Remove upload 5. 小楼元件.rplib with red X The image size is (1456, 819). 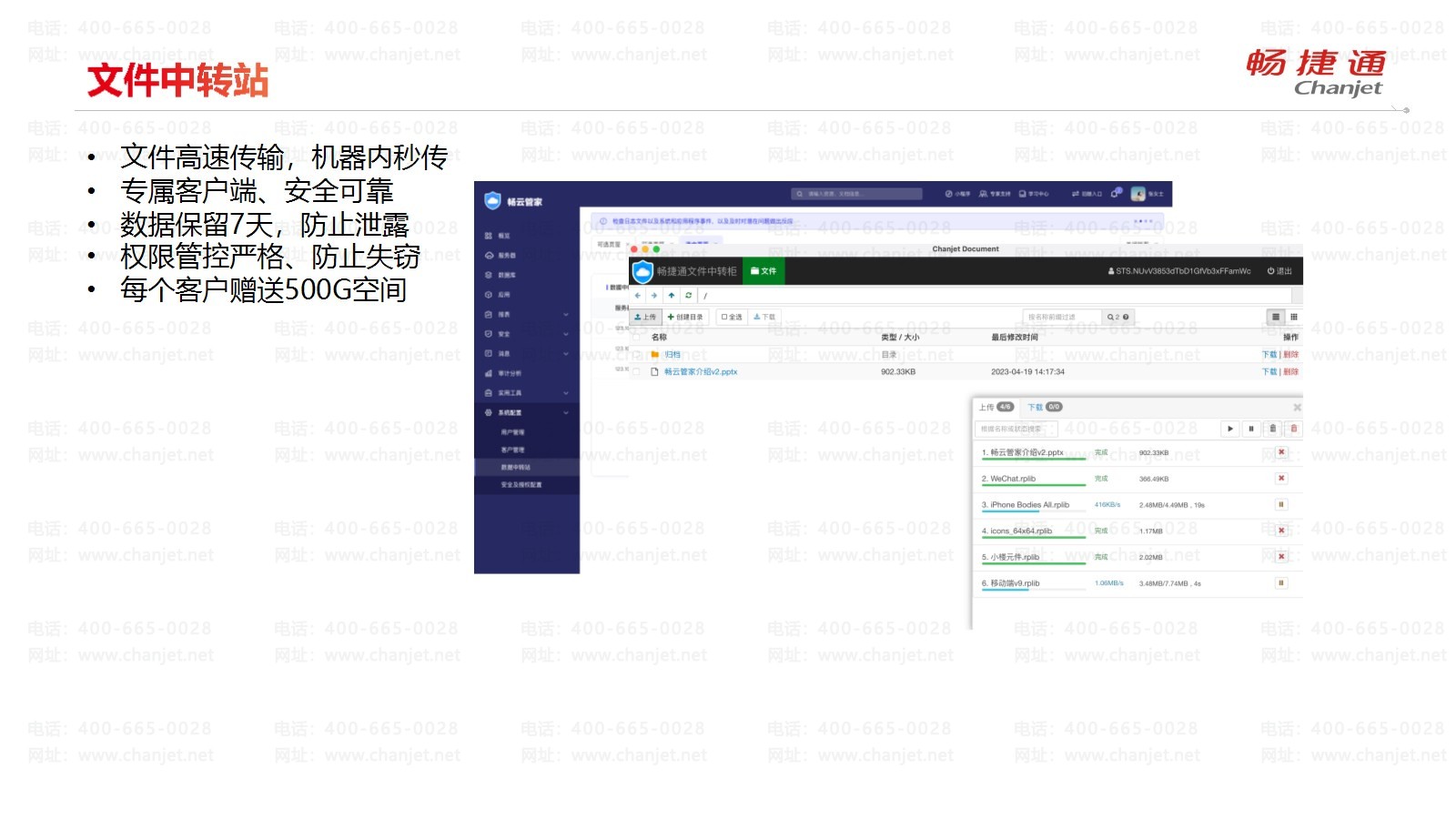pyautogui.click(x=1281, y=557)
